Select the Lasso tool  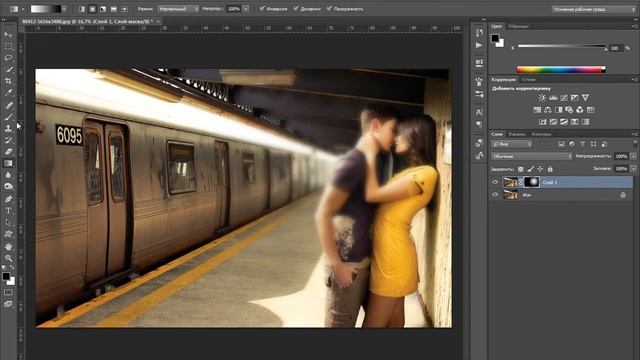pyautogui.click(x=8, y=58)
